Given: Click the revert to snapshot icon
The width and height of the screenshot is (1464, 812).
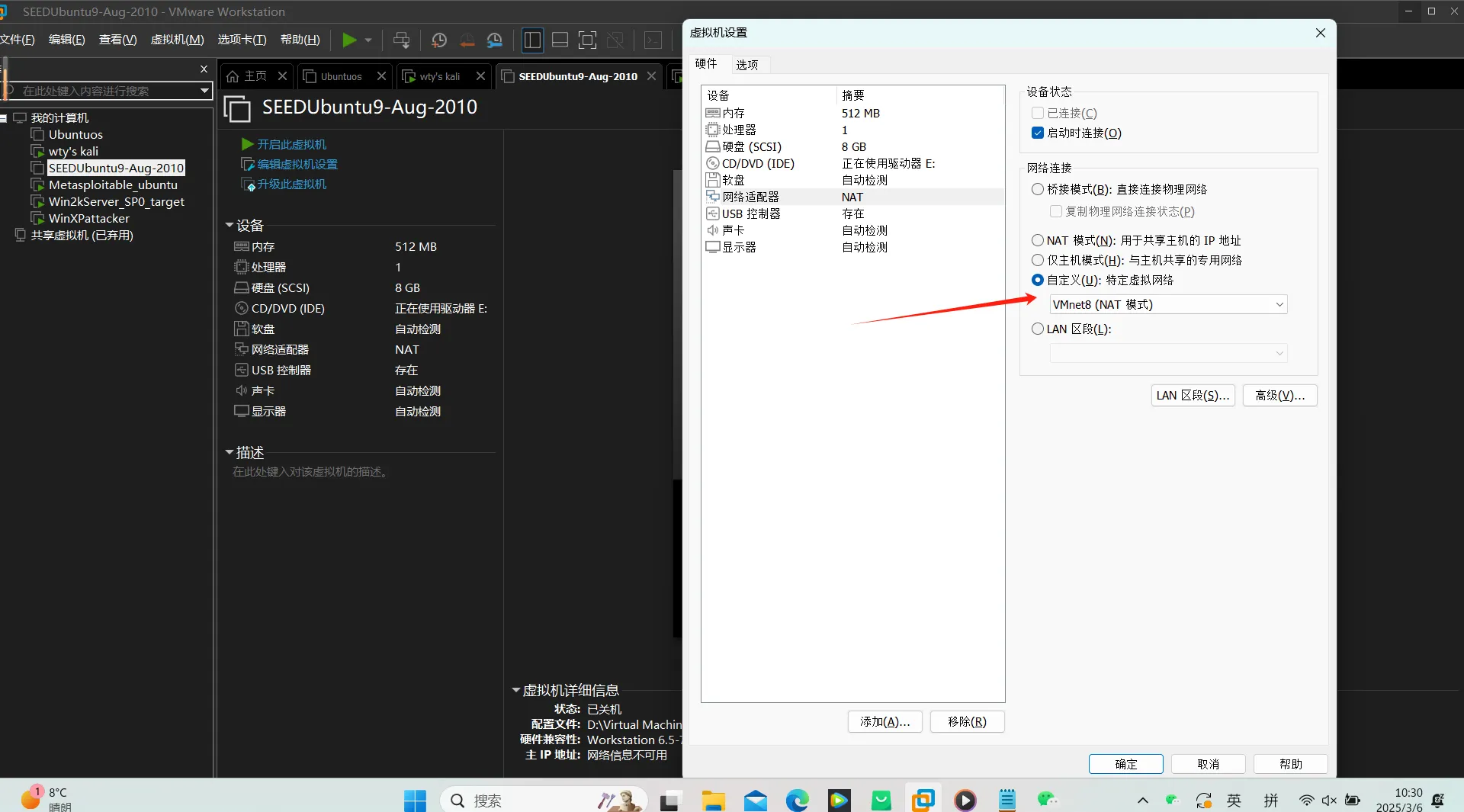Looking at the screenshot, I should tap(467, 40).
